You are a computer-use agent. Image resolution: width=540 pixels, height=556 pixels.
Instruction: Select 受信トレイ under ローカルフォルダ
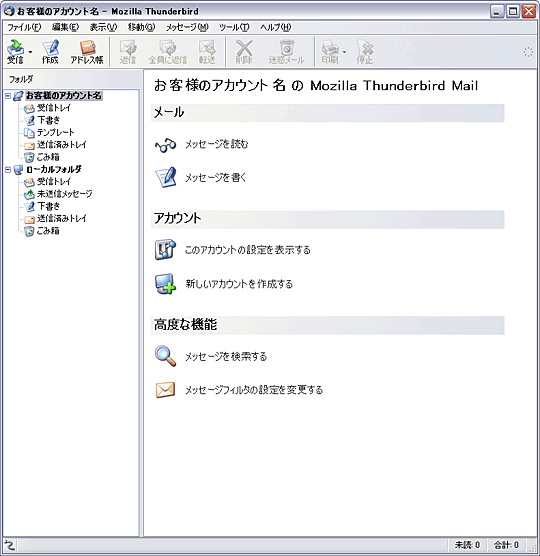pos(54,182)
